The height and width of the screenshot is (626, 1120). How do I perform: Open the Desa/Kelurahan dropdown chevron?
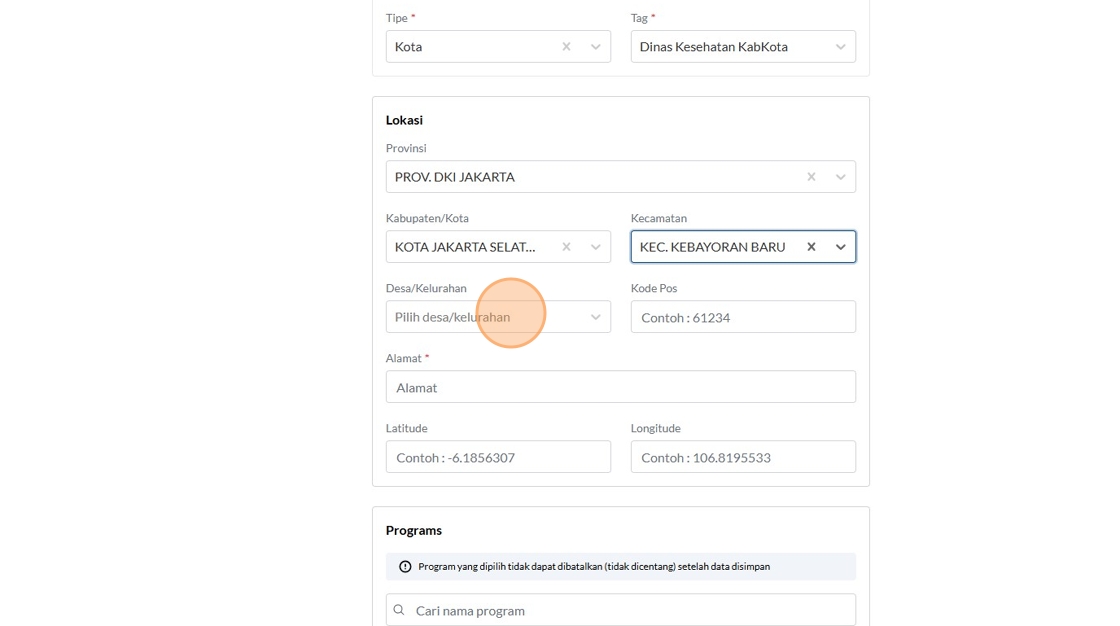pos(596,317)
